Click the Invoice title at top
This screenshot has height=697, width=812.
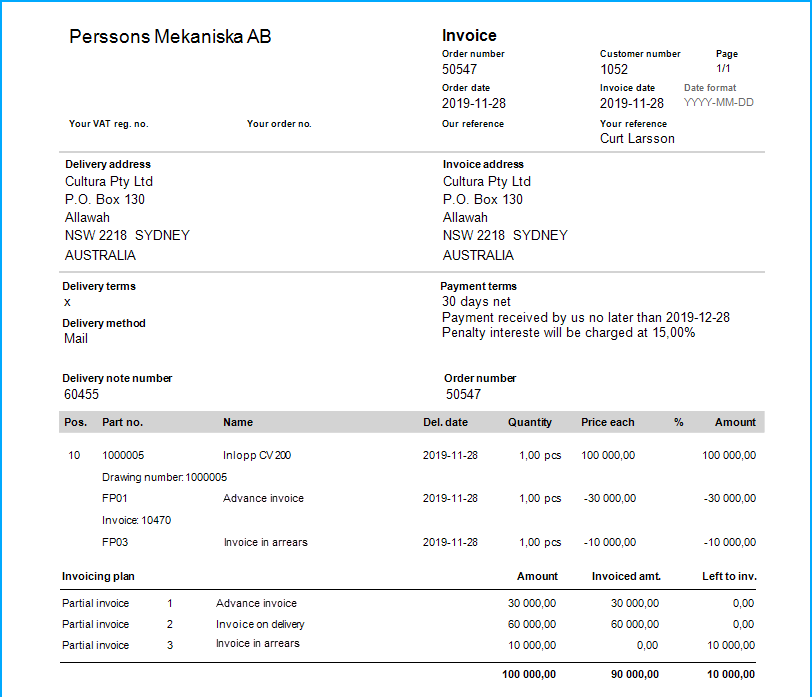click(469, 36)
